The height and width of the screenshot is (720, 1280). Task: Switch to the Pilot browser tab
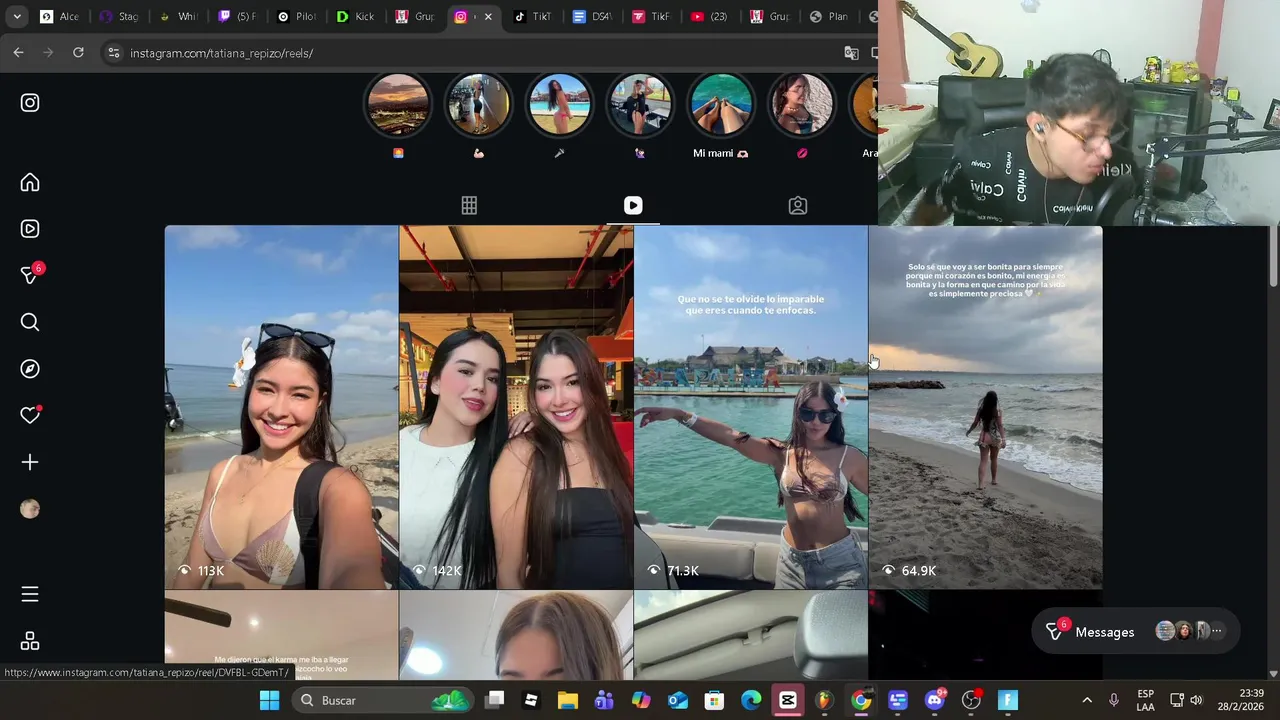(297, 17)
